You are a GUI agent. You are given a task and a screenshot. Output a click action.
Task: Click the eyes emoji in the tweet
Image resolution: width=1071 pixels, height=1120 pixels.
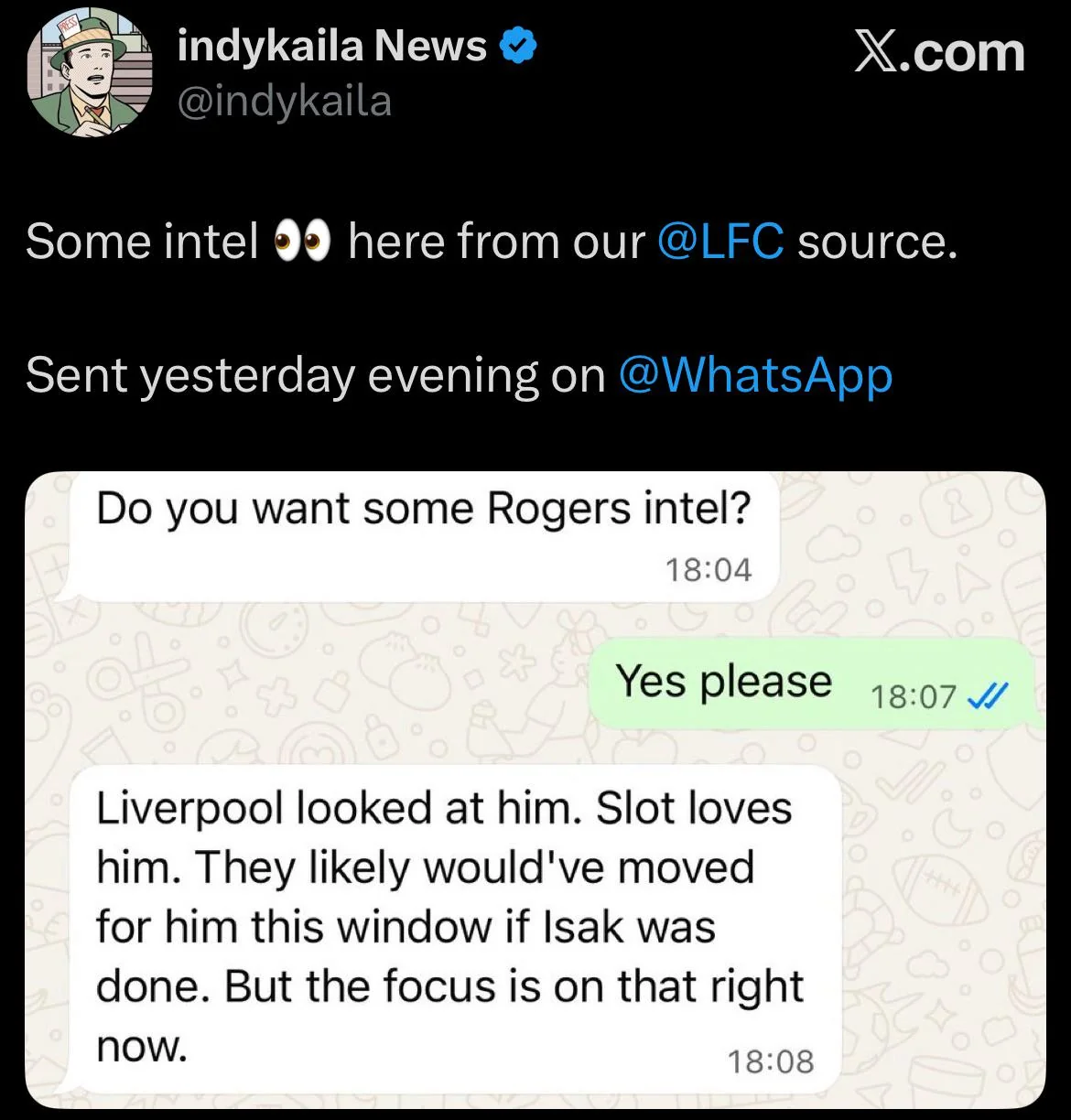click(303, 243)
